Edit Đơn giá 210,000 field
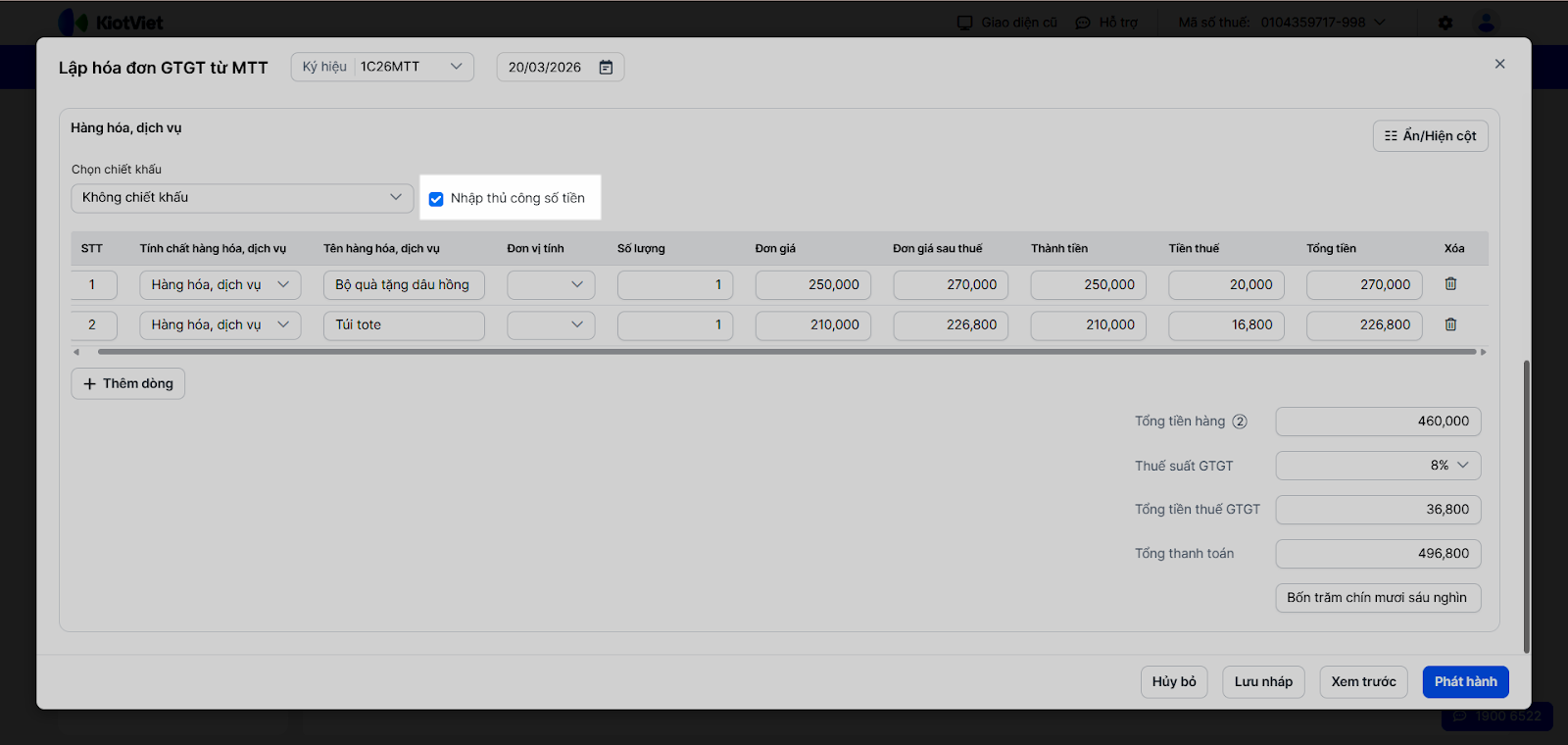1568x745 pixels. pos(813,325)
